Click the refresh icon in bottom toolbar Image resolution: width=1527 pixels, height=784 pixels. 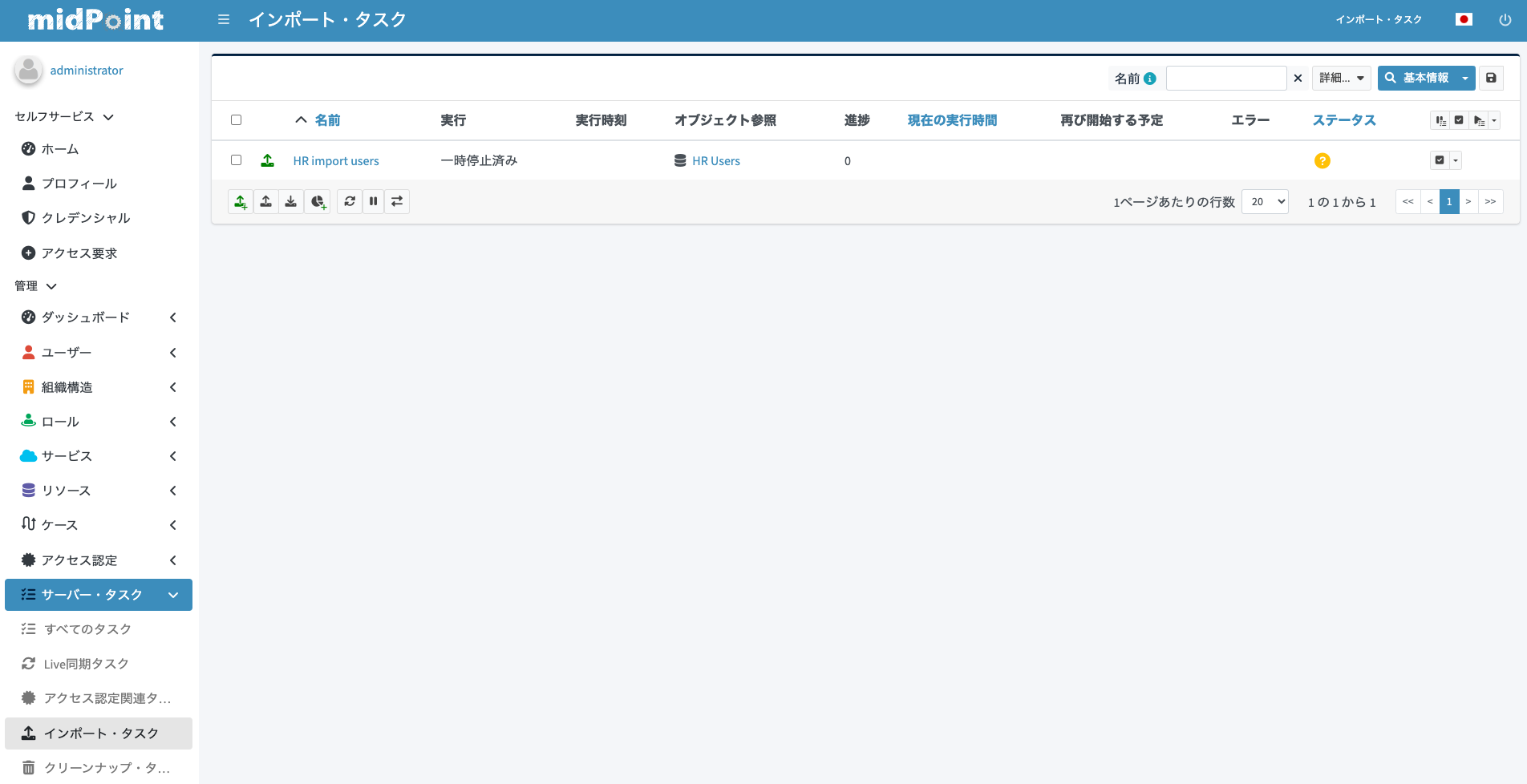pyautogui.click(x=350, y=201)
